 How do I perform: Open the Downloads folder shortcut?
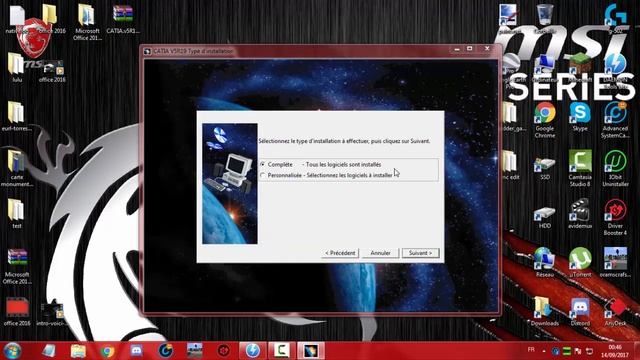point(545,311)
